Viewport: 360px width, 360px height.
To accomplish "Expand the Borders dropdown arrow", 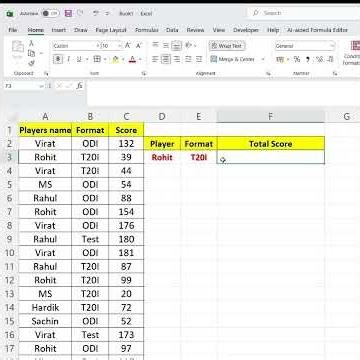I will [105, 60].
